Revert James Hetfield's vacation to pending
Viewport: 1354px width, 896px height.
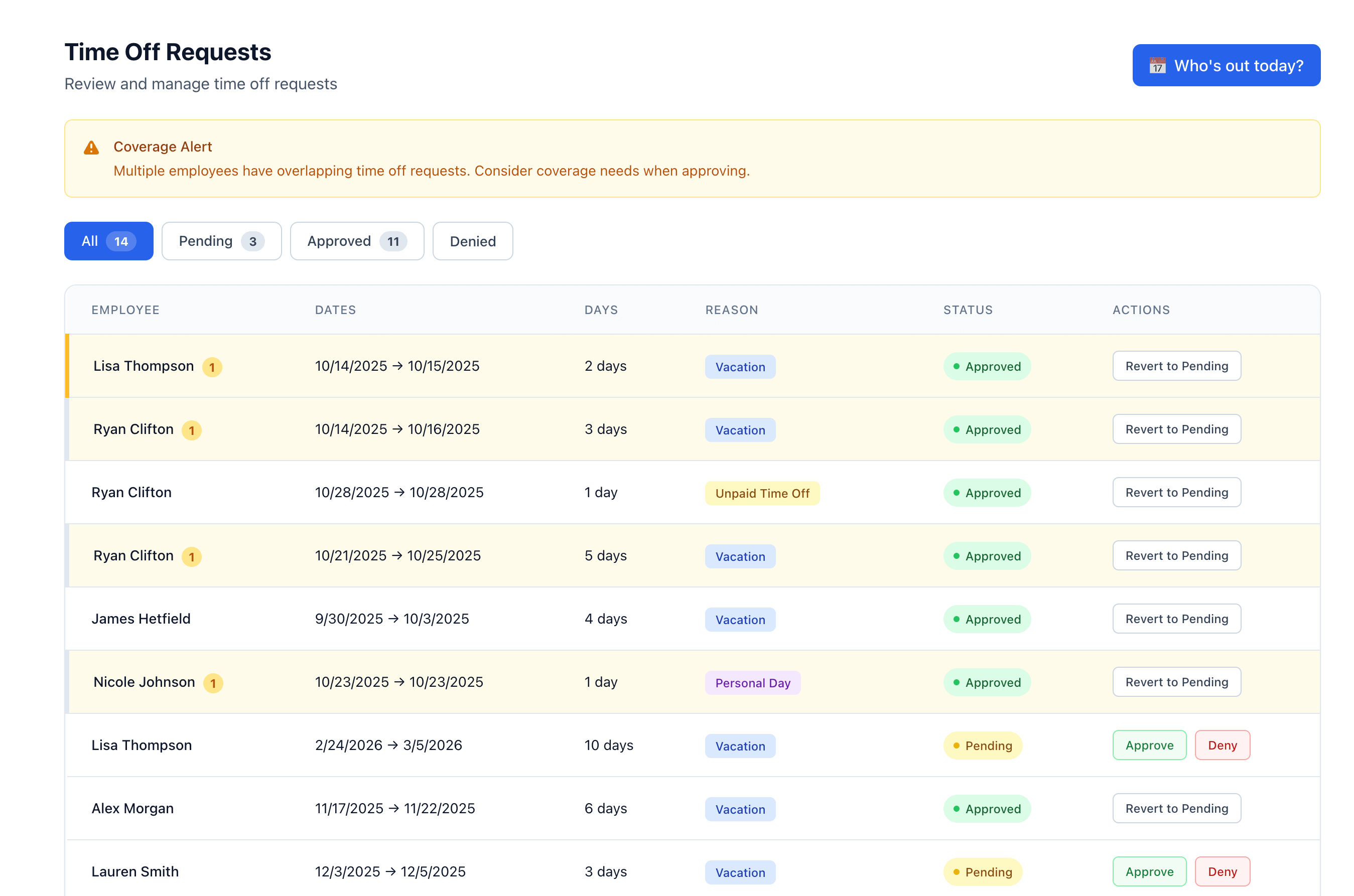pos(1176,619)
